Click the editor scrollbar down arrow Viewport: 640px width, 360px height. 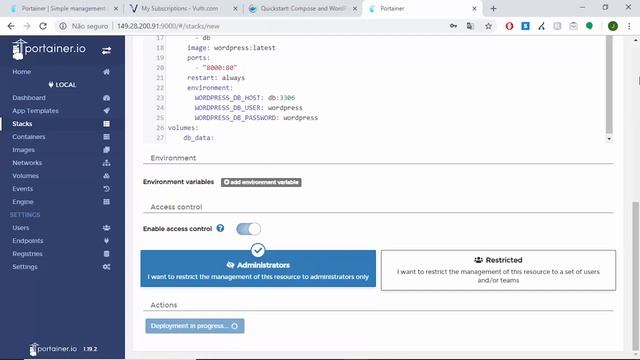click(609, 139)
